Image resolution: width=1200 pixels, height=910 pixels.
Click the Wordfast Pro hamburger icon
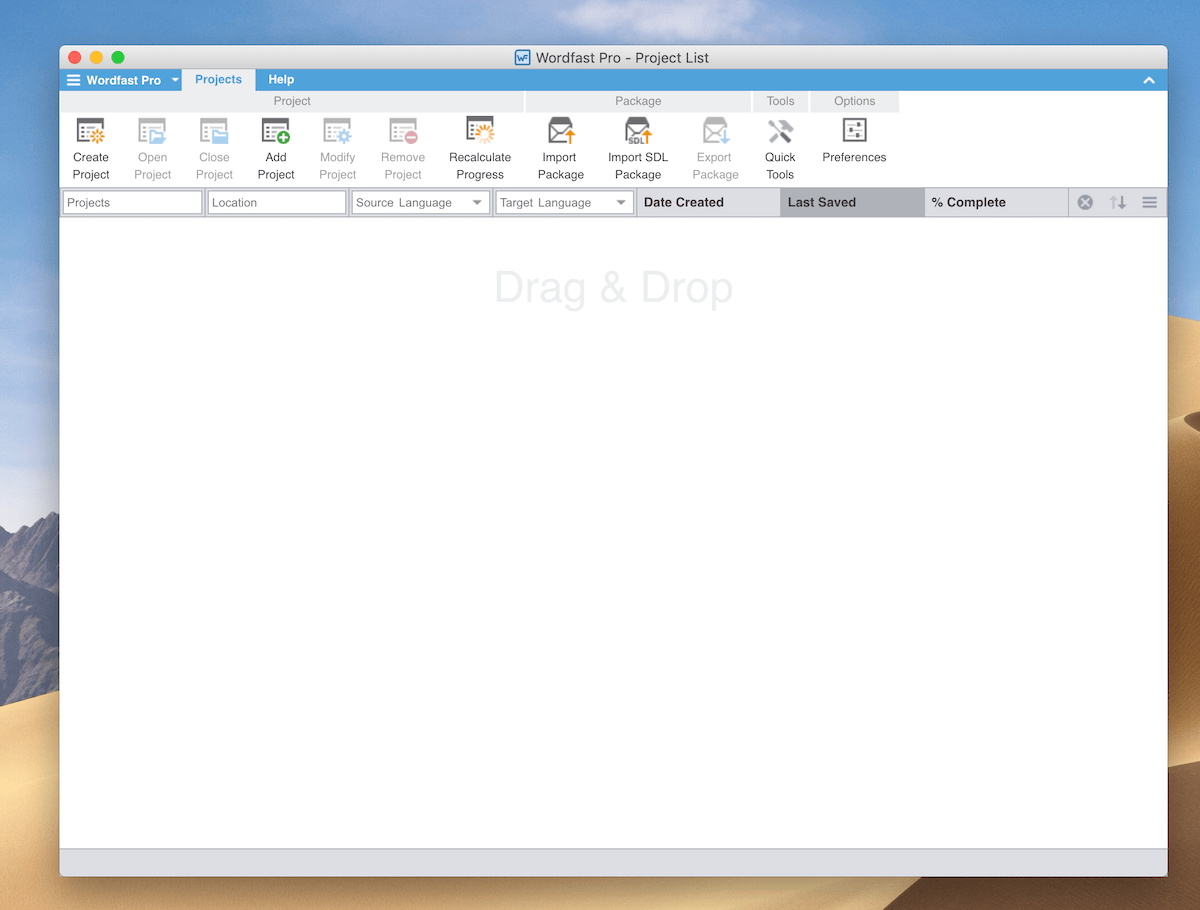[x=73, y=80]
